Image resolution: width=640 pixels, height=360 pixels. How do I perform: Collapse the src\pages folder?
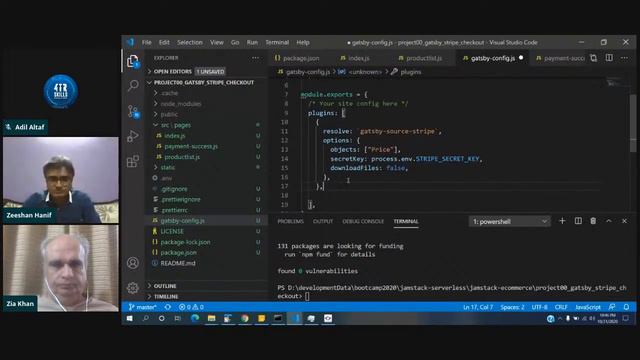[x=176, y=125]
